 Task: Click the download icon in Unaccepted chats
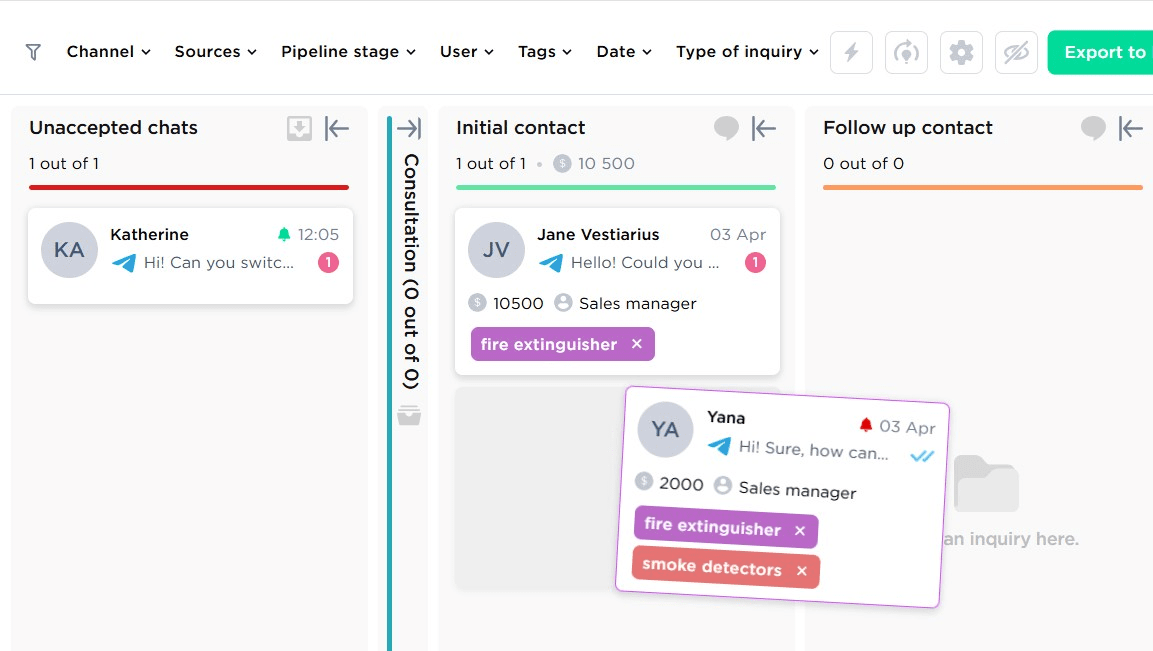point(299,128)
